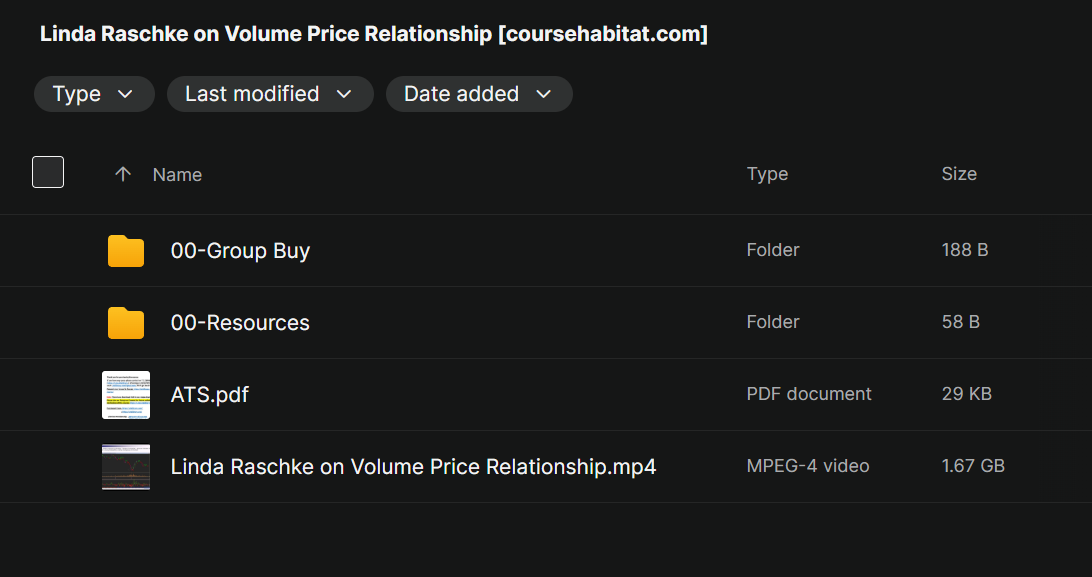This screenshot has height=577, width=1092.
Task: Click the 00-Resources folder icon
Action: click(x=126, y=323)
